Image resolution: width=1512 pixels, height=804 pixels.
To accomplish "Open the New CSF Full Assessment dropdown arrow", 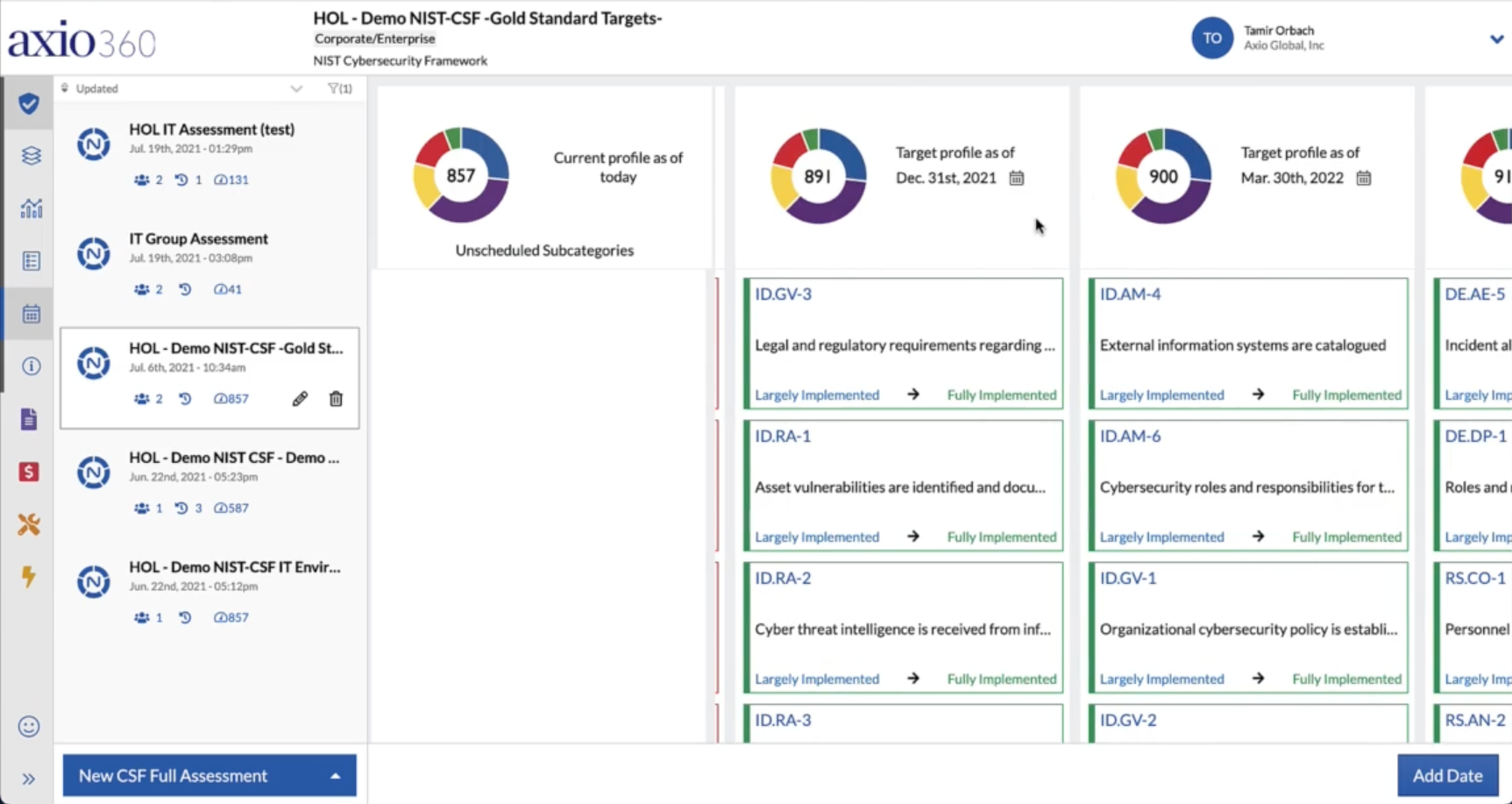I will [x=336, y=776].
